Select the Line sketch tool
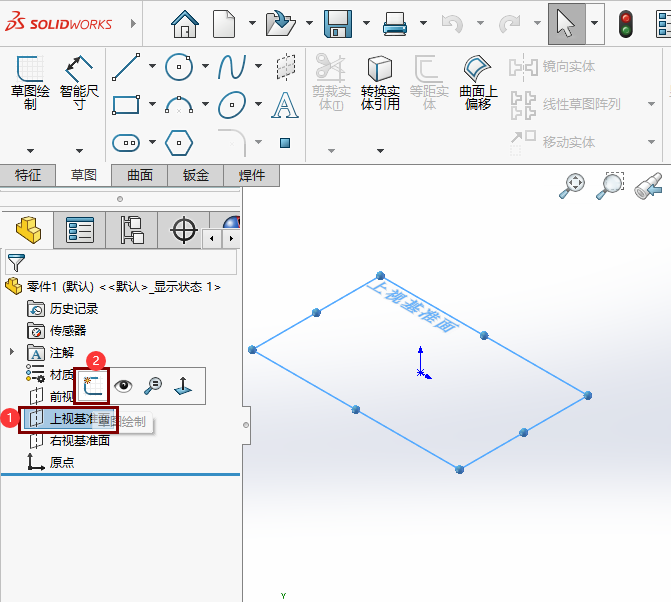Viewport: 671px width, 602px height. pos(126,67)
